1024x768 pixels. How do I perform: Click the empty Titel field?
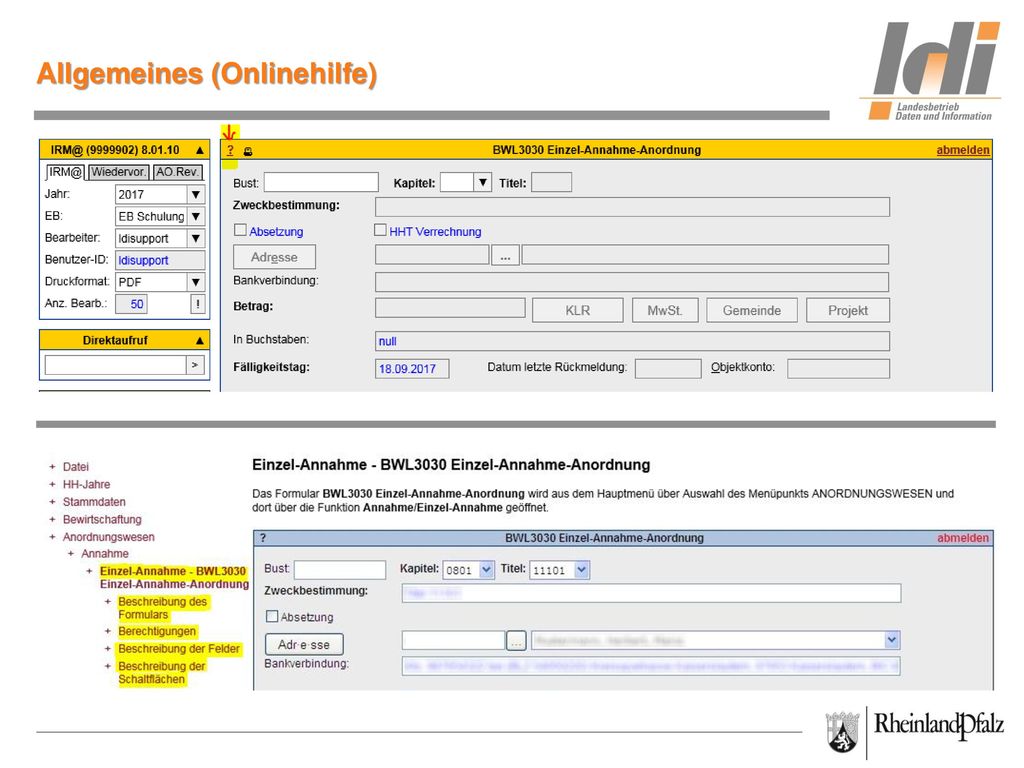(551, 182)
